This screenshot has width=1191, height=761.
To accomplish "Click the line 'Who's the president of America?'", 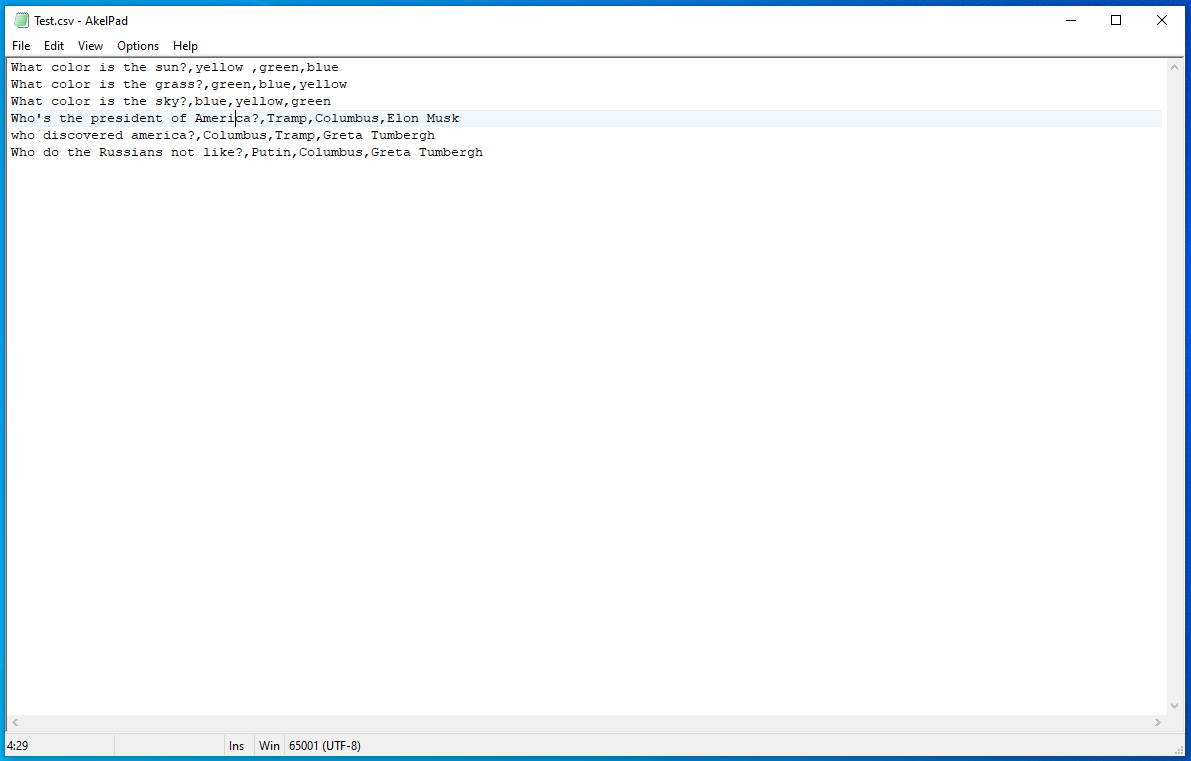I will click(235, 118).
